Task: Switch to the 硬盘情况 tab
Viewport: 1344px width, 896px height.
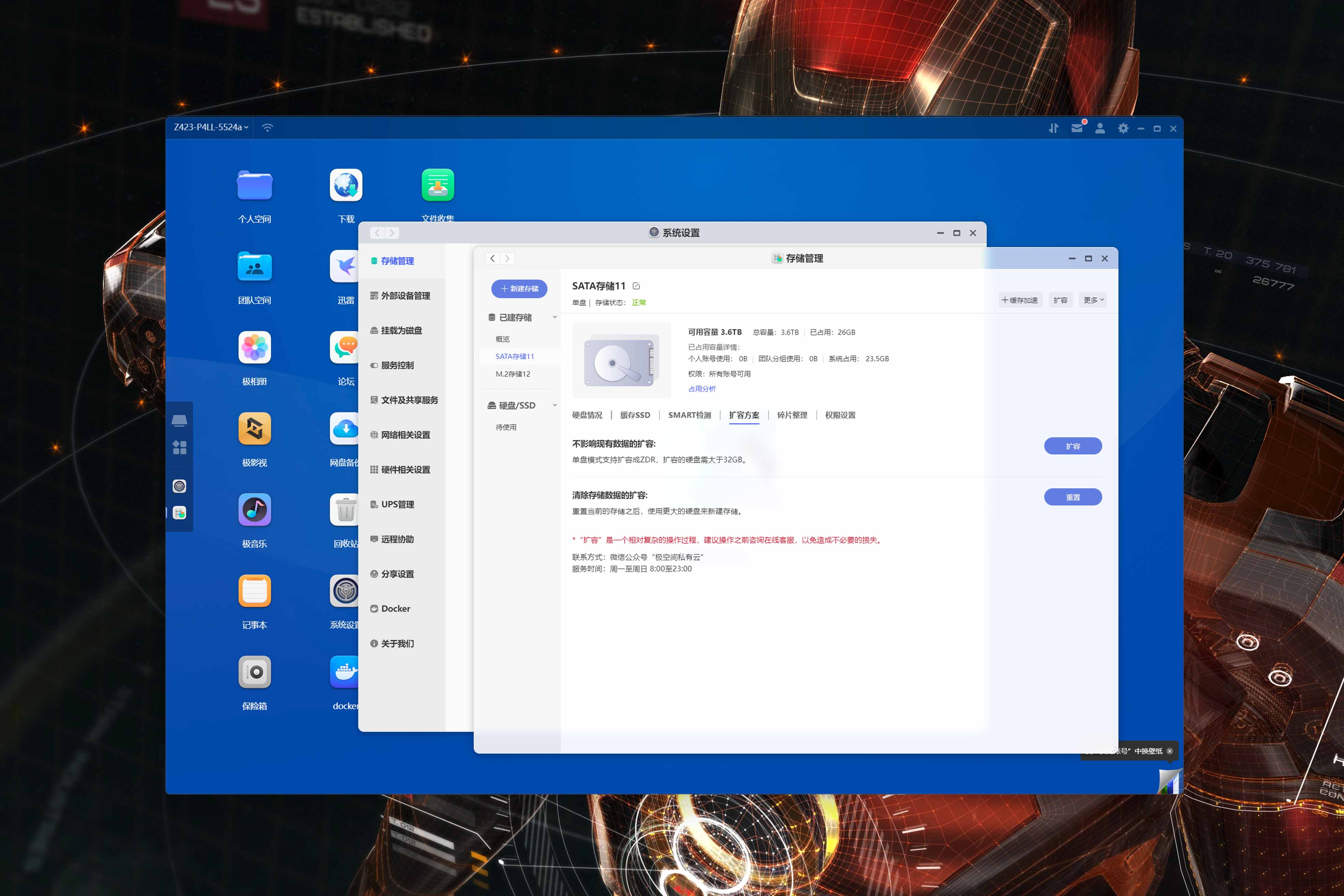Action: (587, 415)
